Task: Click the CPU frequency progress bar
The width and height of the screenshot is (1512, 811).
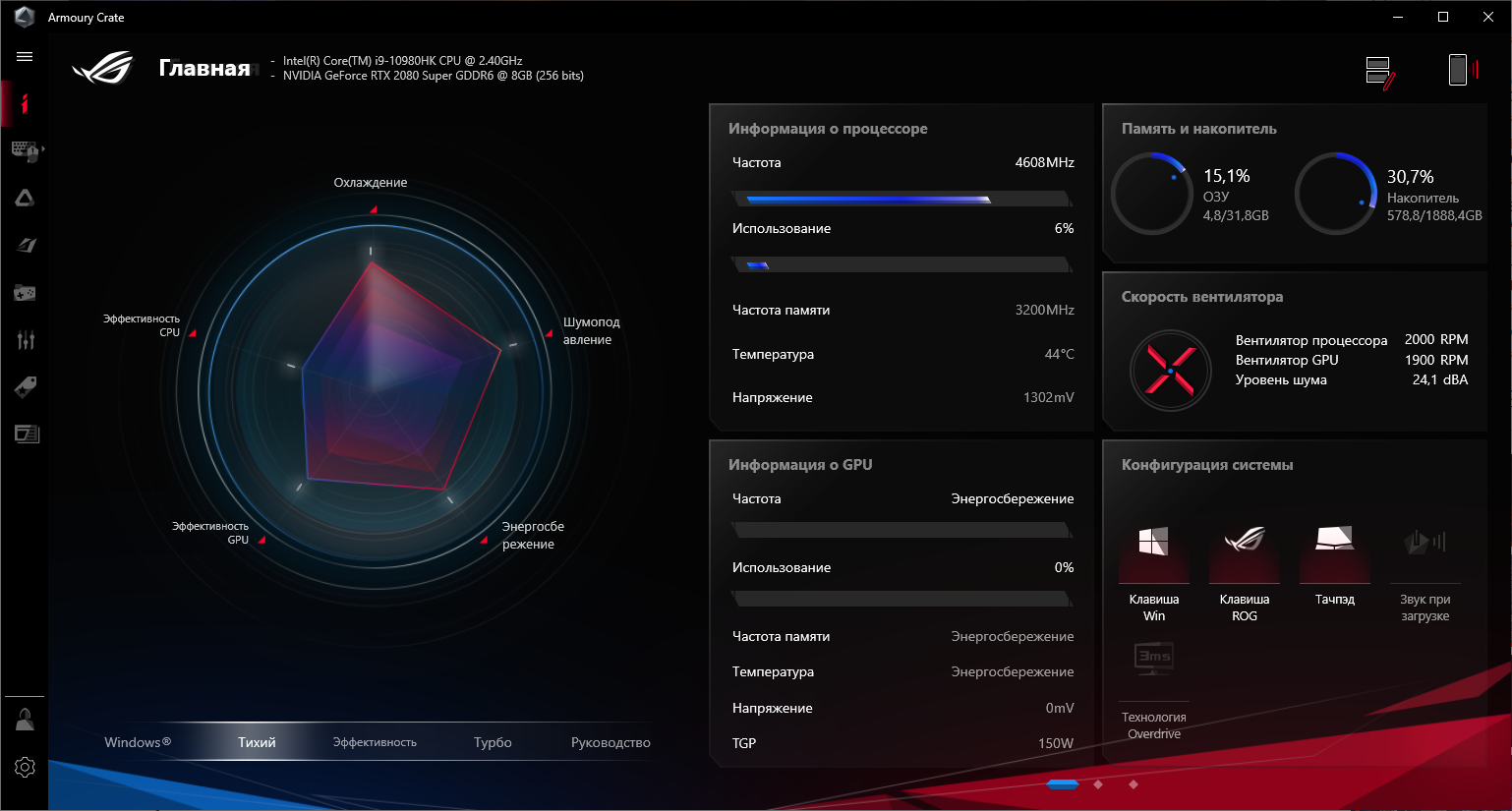Action: [901, 200]
